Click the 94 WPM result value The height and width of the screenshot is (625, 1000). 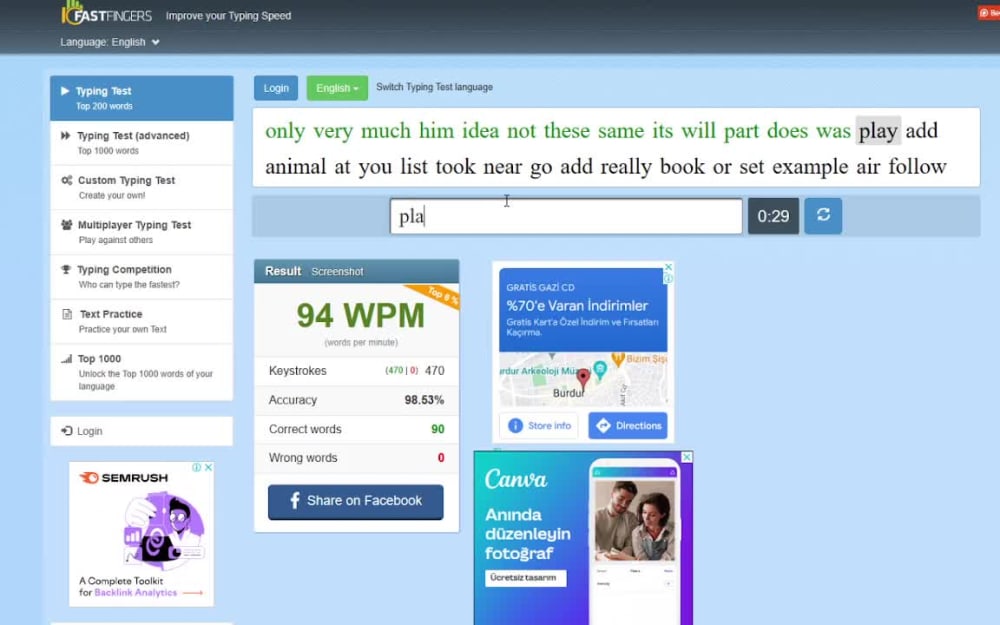tap(360, 316)
